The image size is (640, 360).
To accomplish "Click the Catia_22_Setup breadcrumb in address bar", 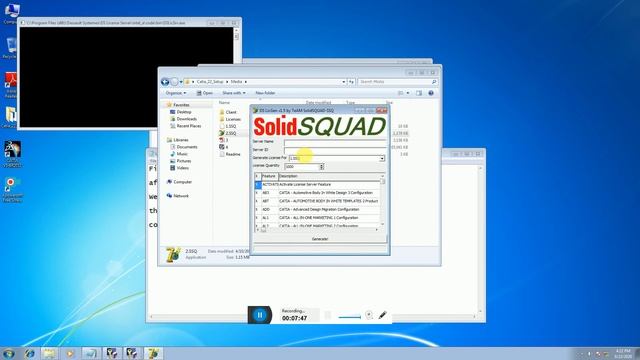I will pyautogui.click(x=210, y=82).
